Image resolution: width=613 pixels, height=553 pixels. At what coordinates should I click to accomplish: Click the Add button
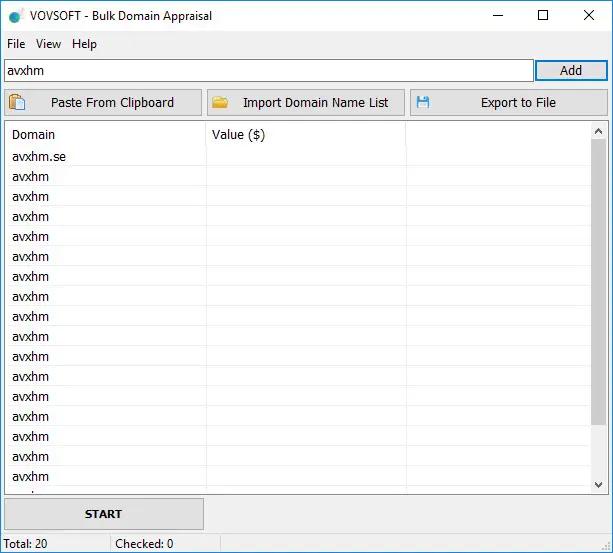[571, 70]
